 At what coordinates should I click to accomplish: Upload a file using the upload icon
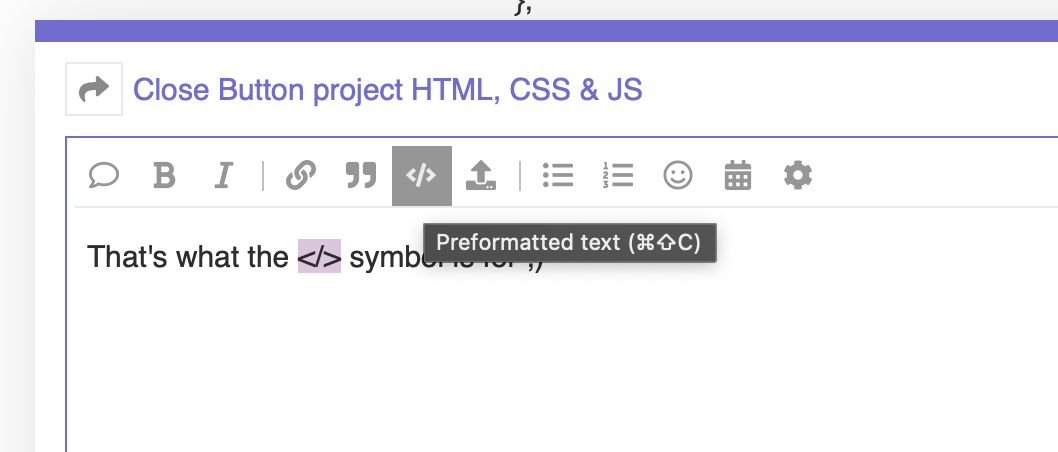tap(481, 177)
